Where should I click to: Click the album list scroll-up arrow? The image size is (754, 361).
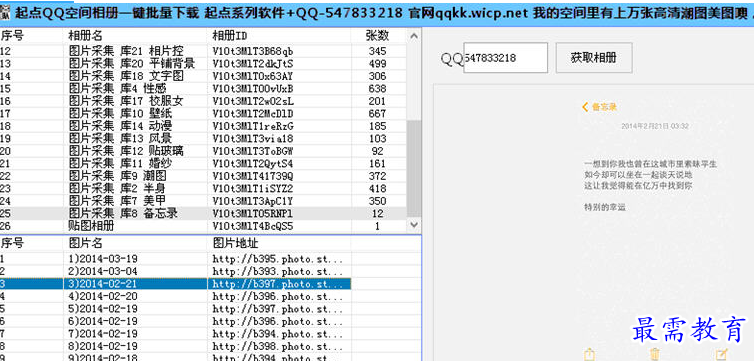point(414,36)
